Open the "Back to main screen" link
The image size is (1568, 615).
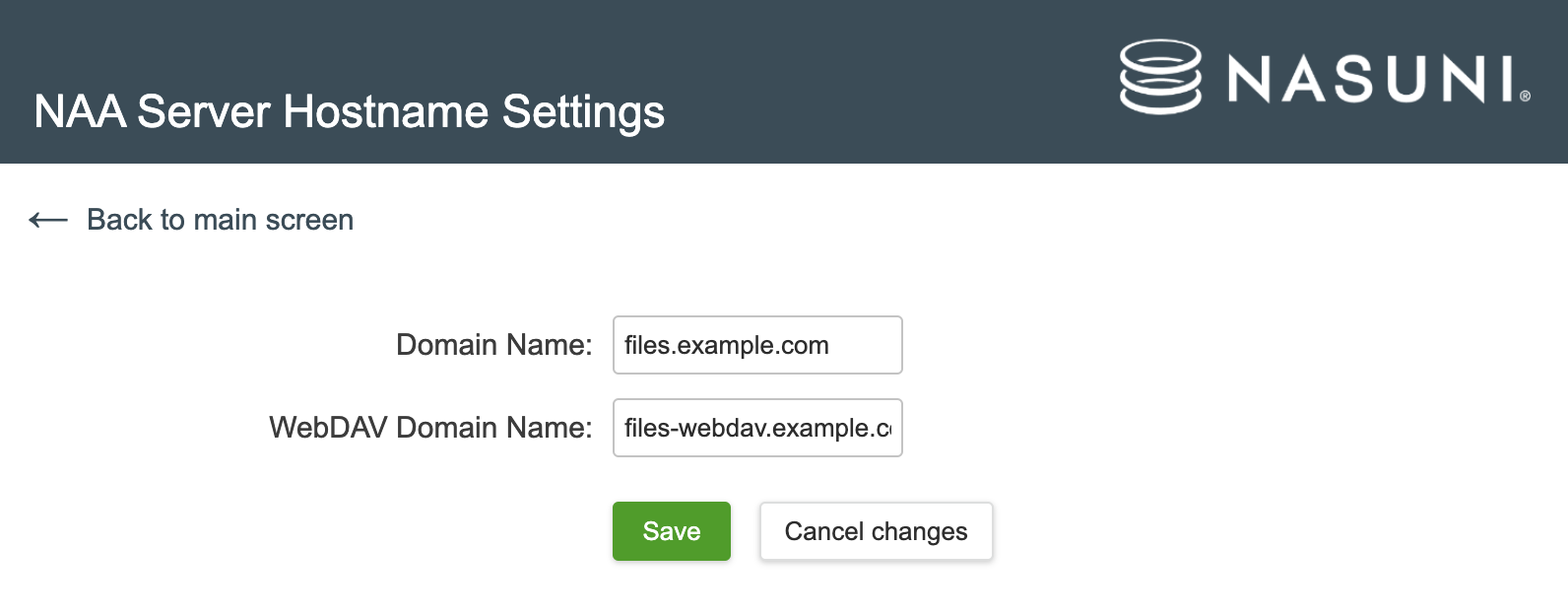[x=220, y=220]
